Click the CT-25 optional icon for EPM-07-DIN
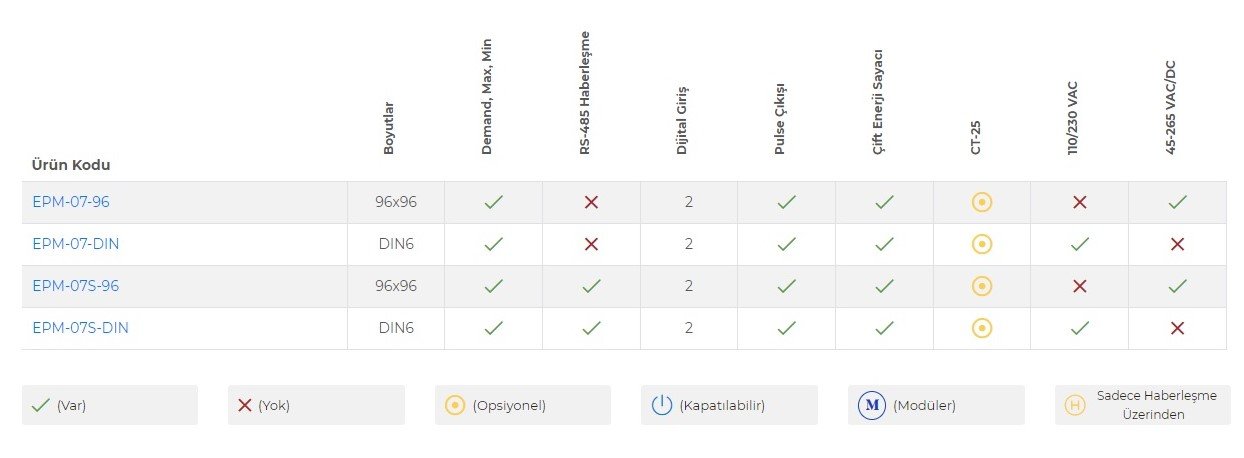Viewport: 1244px width, 458px height. click(x=982, y=244)
